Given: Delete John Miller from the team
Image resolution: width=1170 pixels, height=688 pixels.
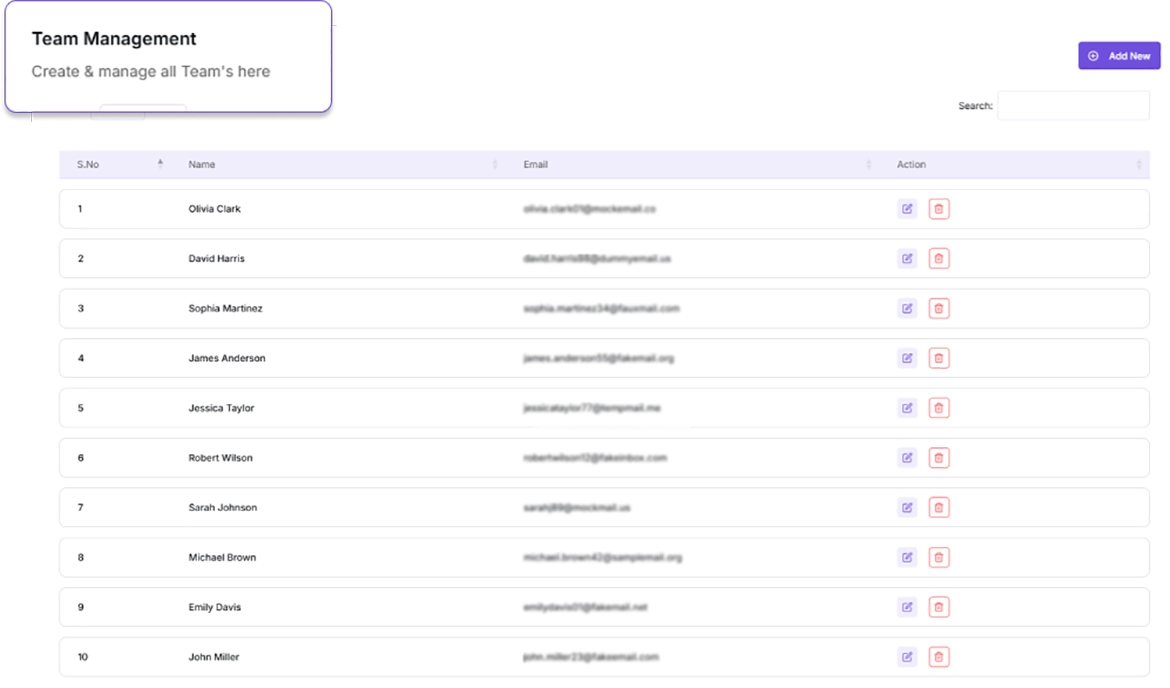Looking at the screenshot, I should pos(938,657).
